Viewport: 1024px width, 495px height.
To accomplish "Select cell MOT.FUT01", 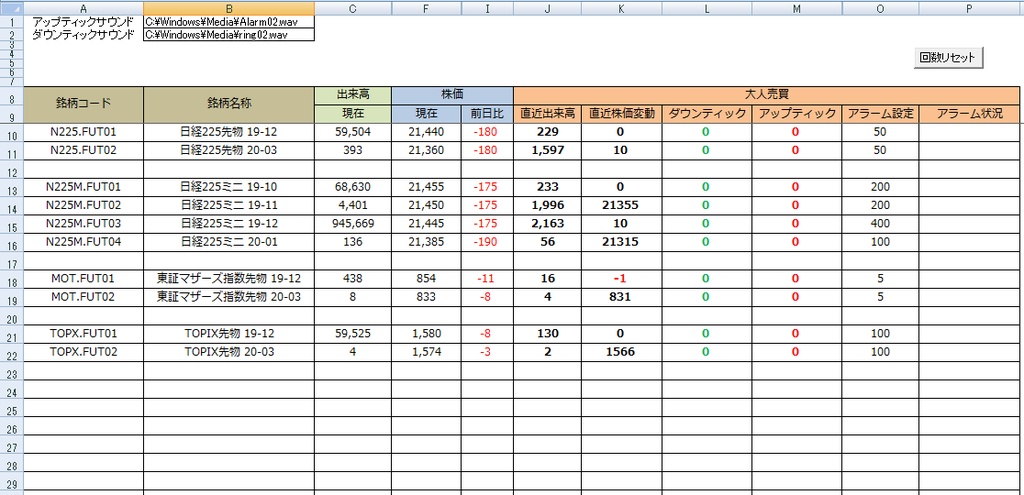I will coord(84,279).
